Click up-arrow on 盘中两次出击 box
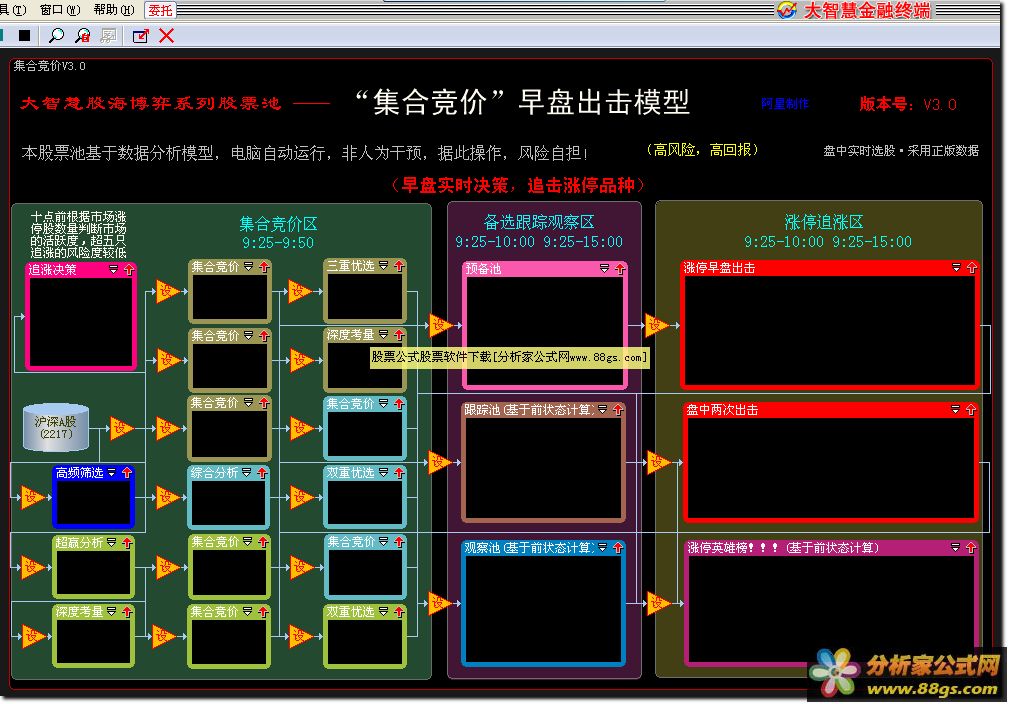The width and height of the screenshot is (1009, 704). point(971,410)
